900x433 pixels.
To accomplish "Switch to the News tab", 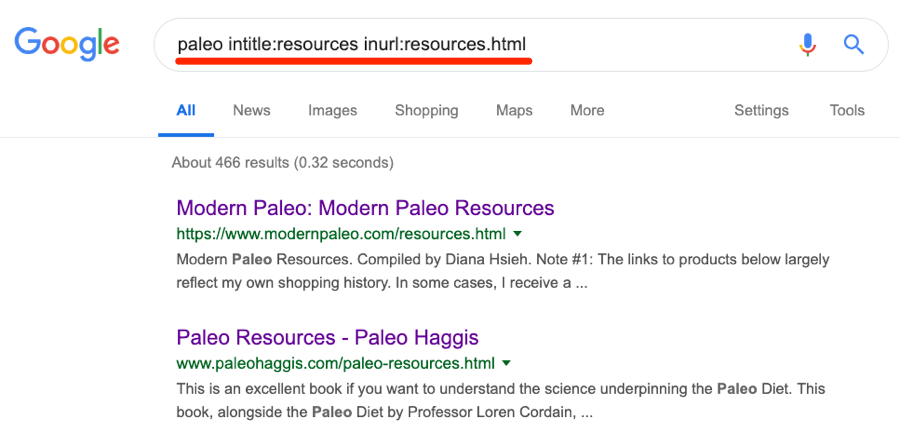I will [x=251, y=110].
